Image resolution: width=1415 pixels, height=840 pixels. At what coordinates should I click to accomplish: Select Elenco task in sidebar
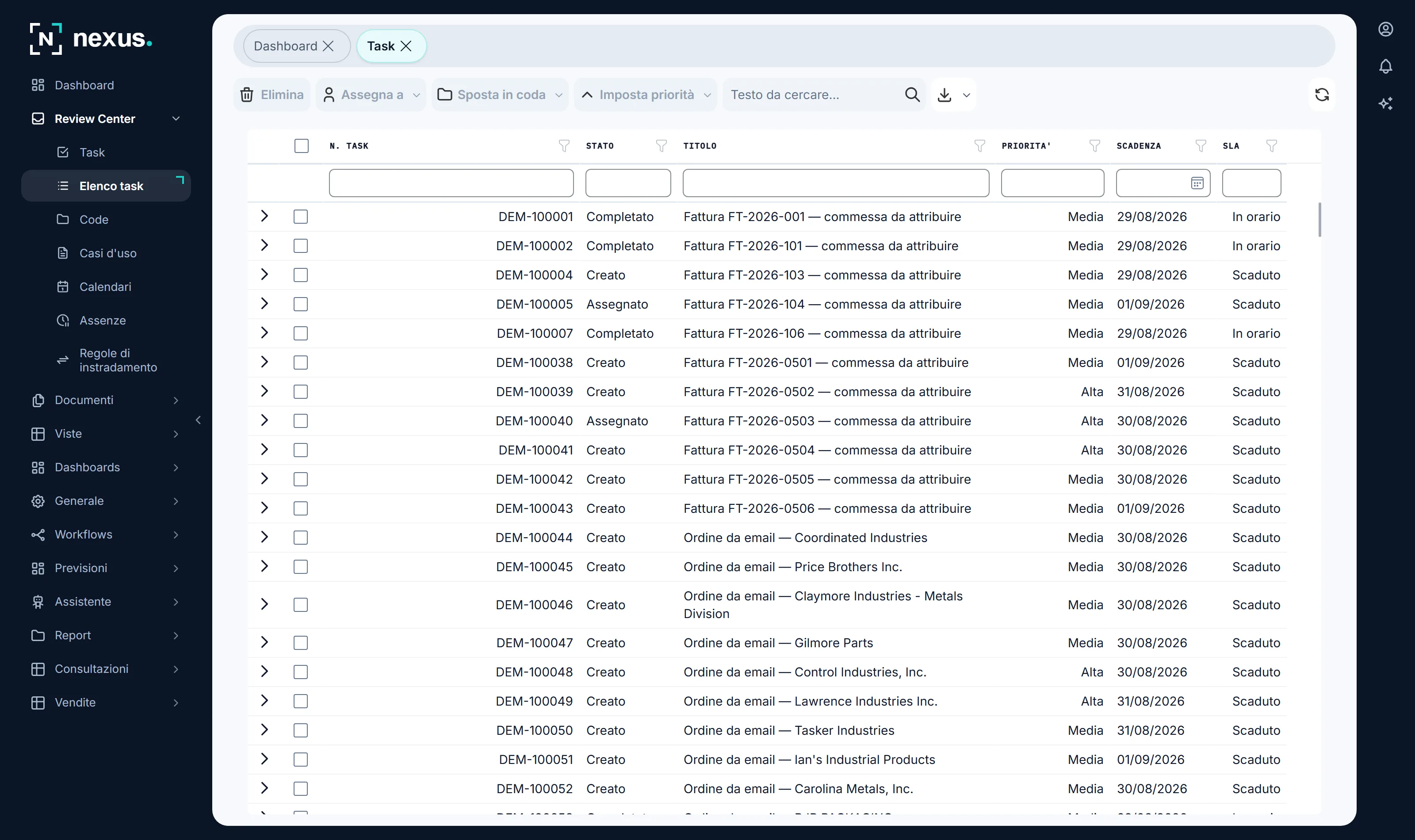click(106, 186)
